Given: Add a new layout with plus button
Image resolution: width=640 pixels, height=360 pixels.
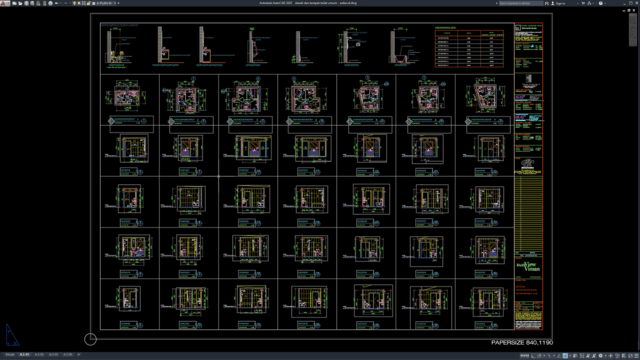Looking at the screenshot, I should pos(79,355).
